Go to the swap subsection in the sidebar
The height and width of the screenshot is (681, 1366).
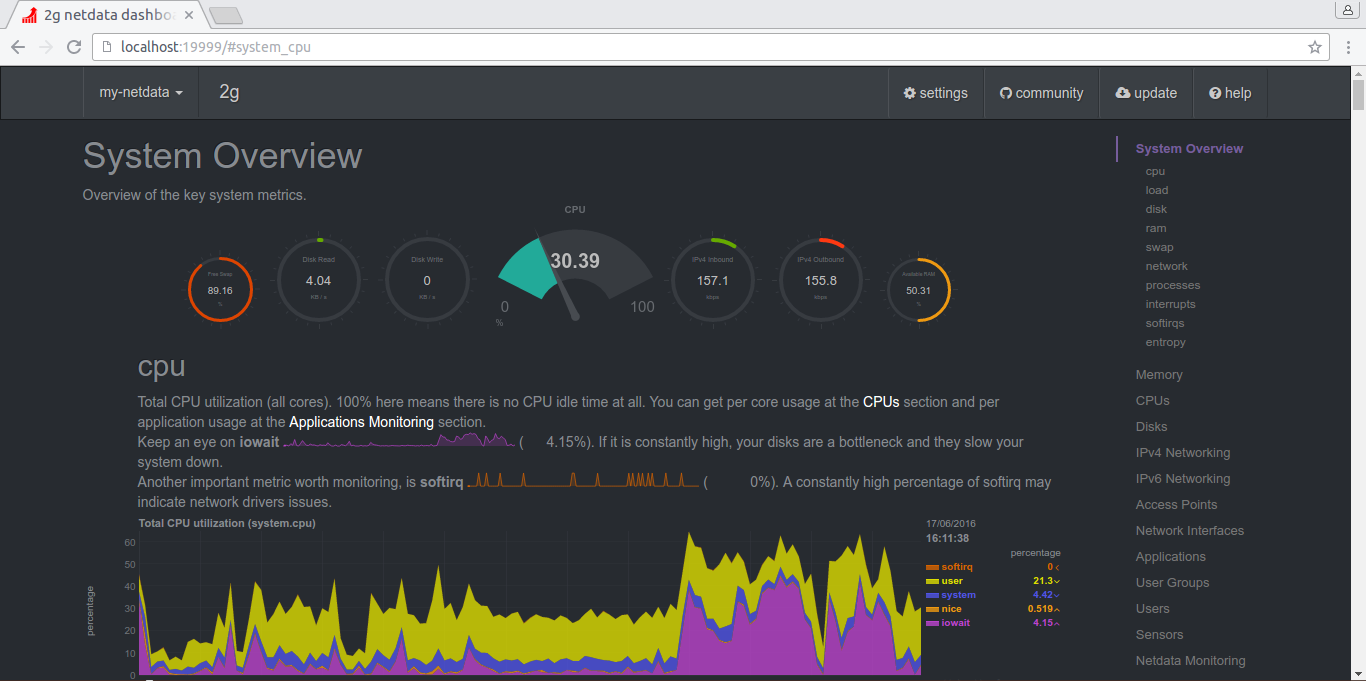click(x=1160, y=247)
